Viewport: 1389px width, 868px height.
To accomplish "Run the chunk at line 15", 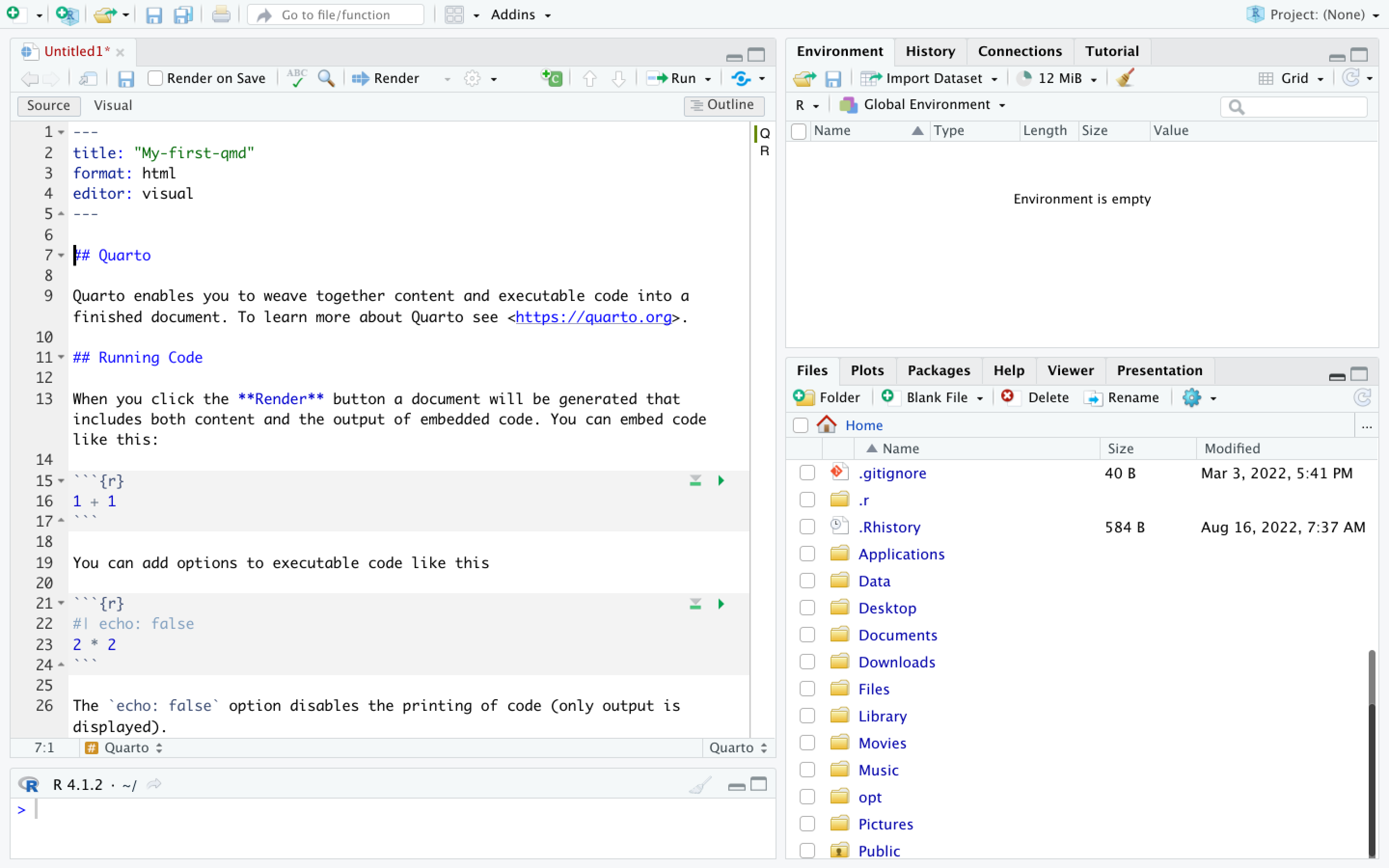I will coord(721,480).
